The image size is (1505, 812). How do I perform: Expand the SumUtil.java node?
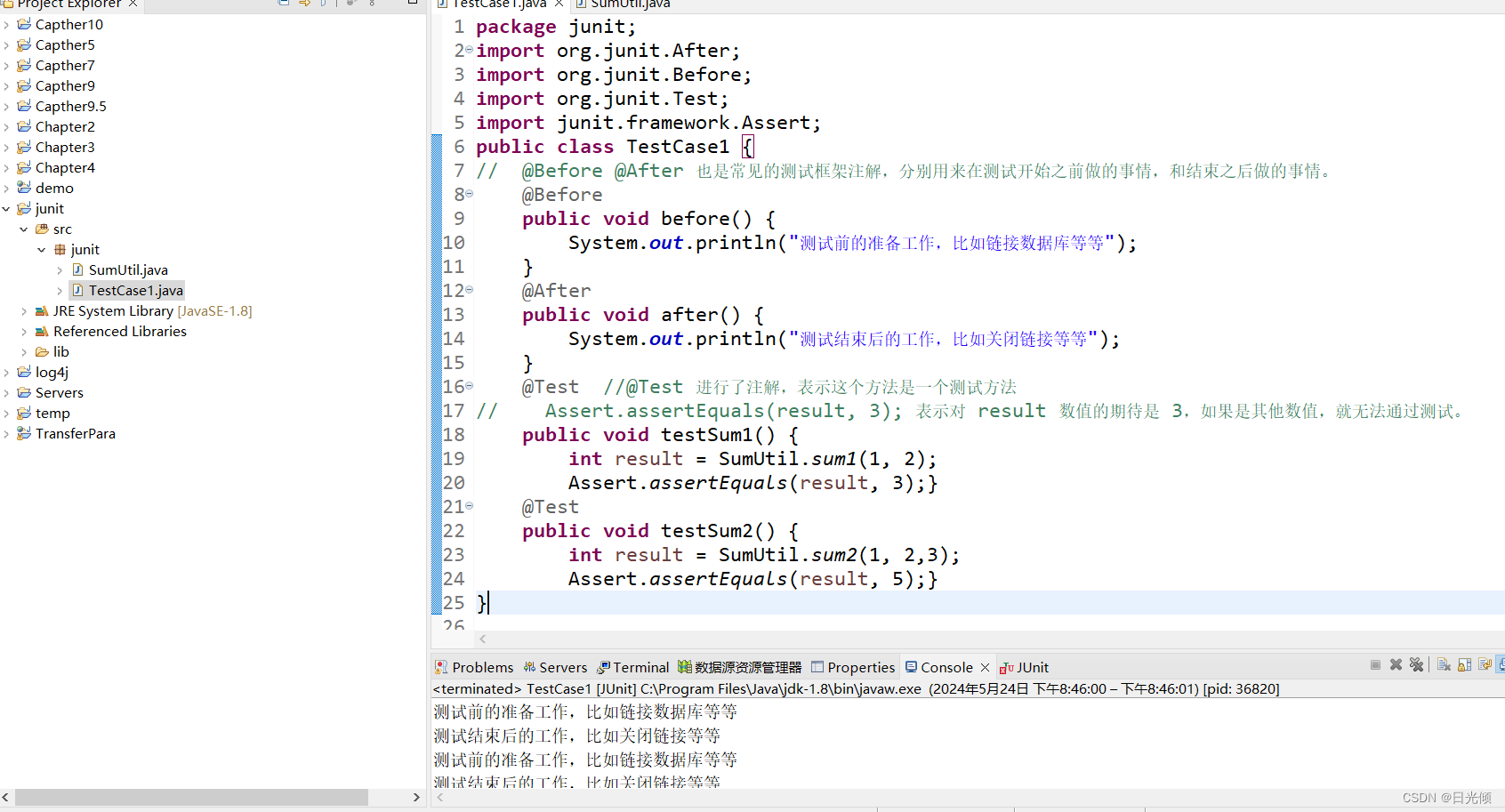[x=60, y=270]
